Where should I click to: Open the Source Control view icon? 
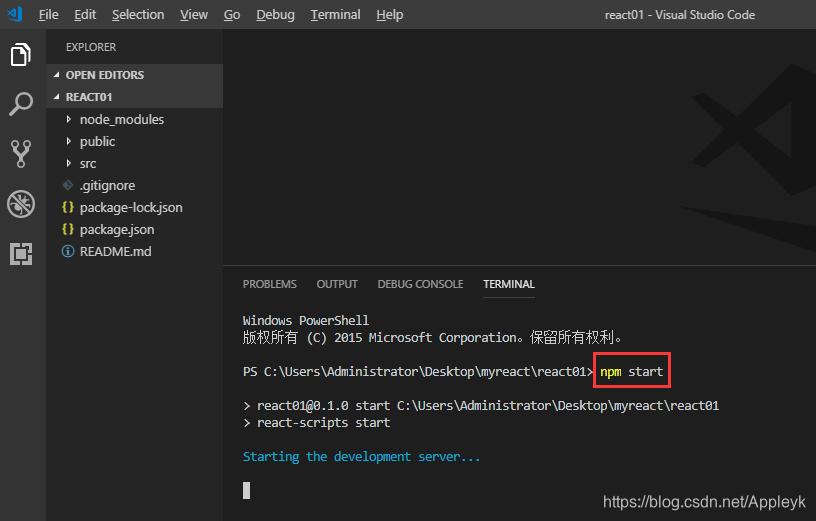coord(21,154)
